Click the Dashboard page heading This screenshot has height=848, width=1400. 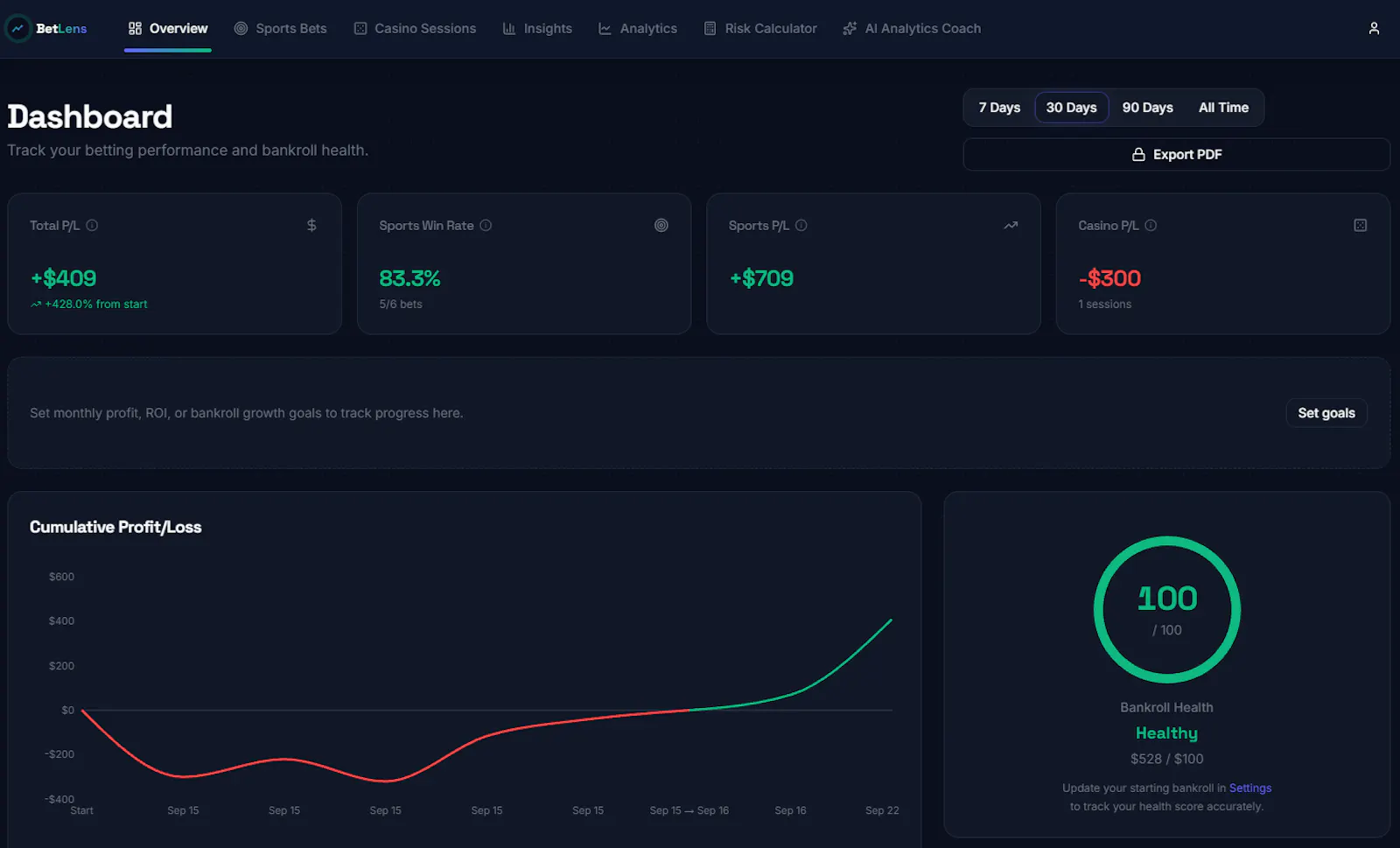tap(90, 116)
